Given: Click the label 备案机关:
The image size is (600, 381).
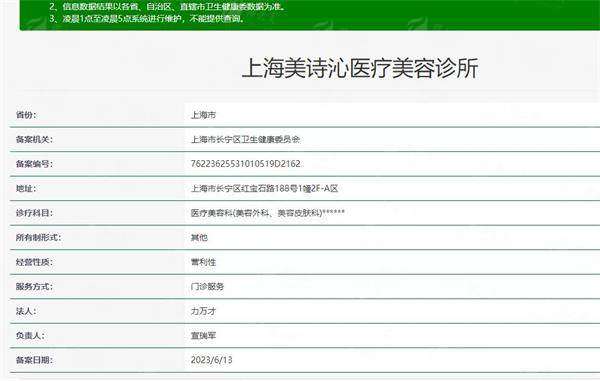Looking at the screenshot, I should pyautogui.click(x=34, y=140).
